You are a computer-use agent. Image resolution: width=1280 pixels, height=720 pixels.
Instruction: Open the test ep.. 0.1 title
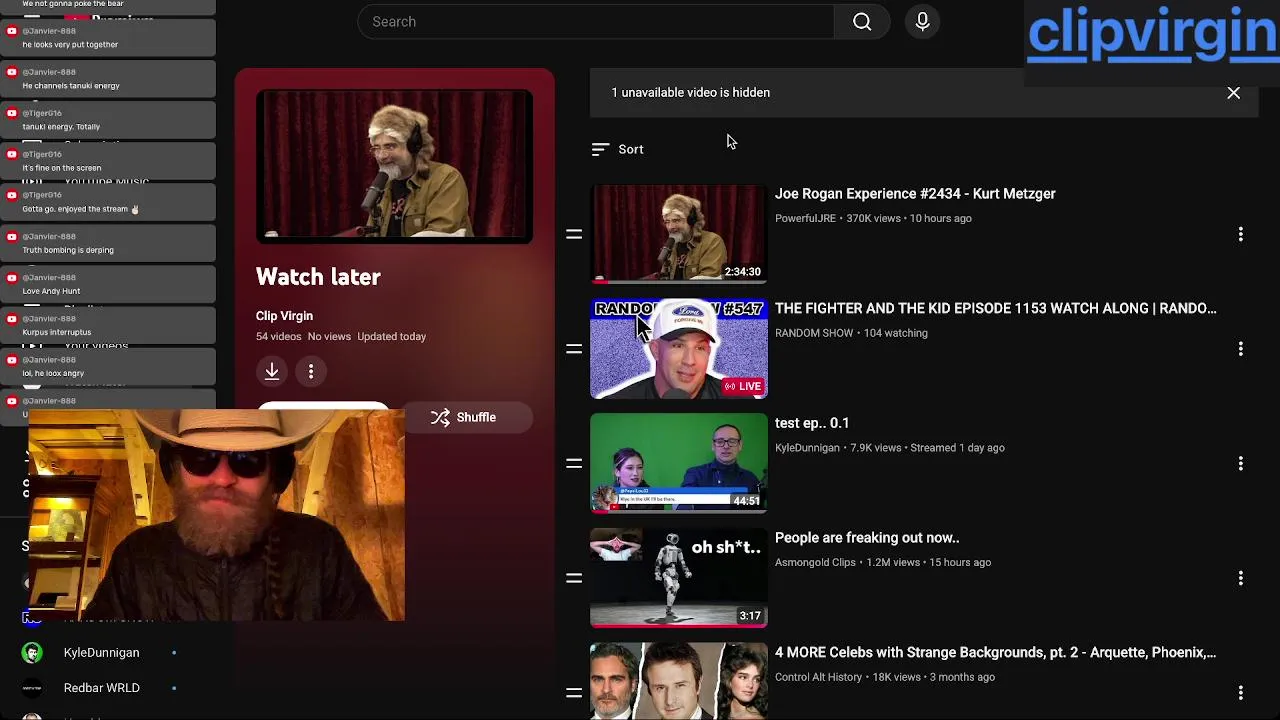point(812,423)
